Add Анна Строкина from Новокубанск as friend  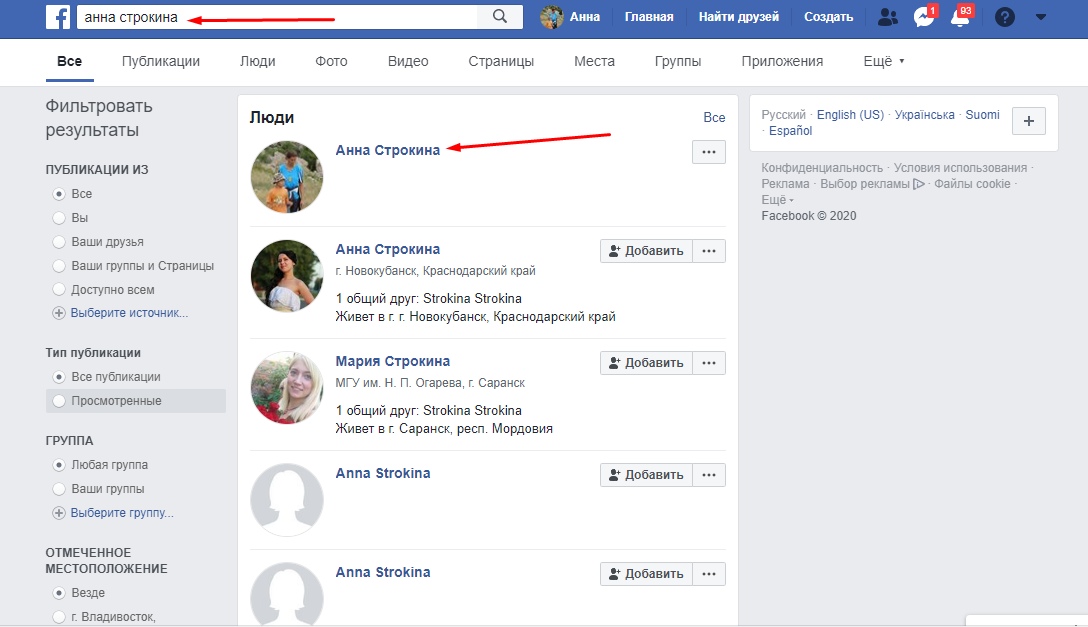tap(646, 250)
